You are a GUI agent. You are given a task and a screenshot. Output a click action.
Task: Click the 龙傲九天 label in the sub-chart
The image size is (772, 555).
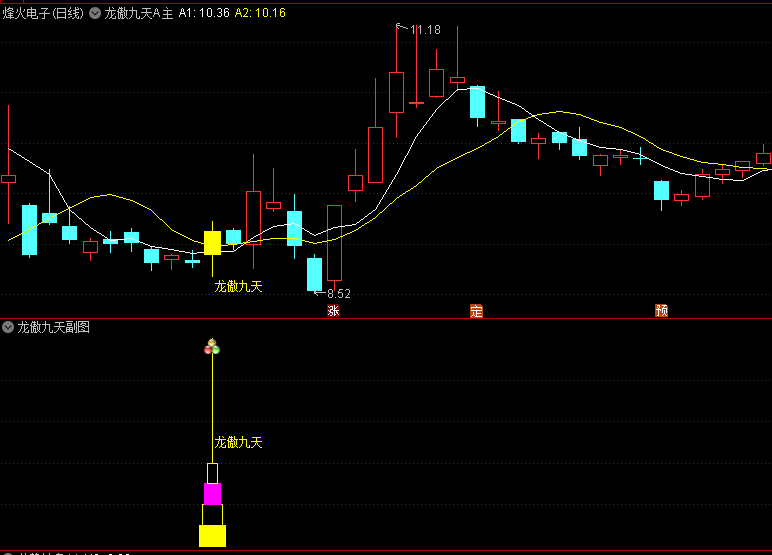tap(238, 442)
